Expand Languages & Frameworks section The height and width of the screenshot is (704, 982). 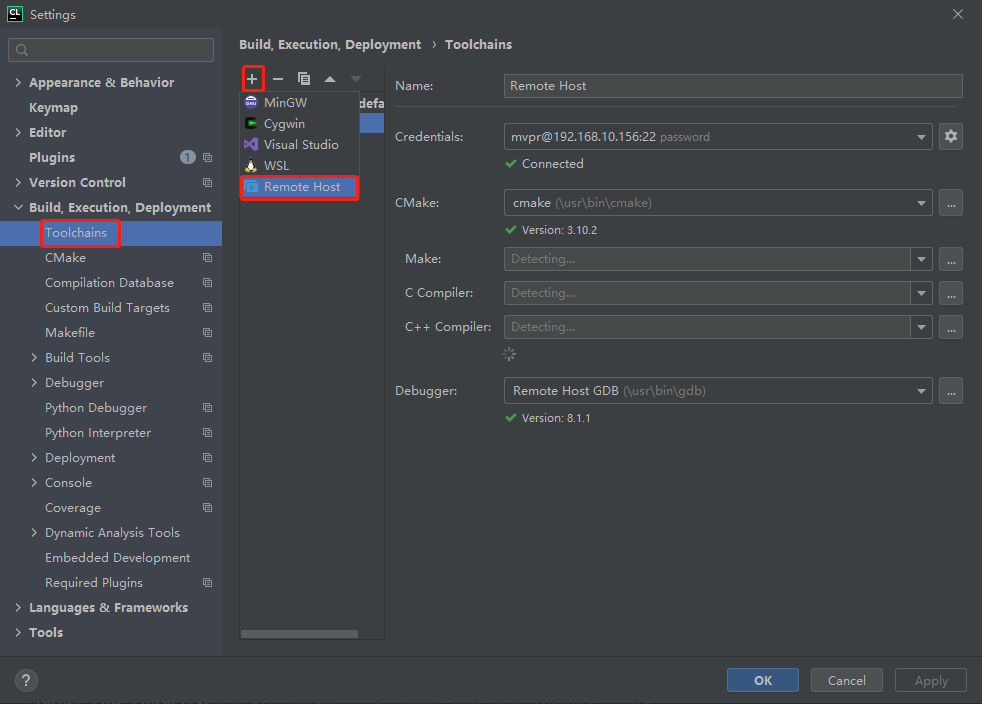click(x=18, y=608)
